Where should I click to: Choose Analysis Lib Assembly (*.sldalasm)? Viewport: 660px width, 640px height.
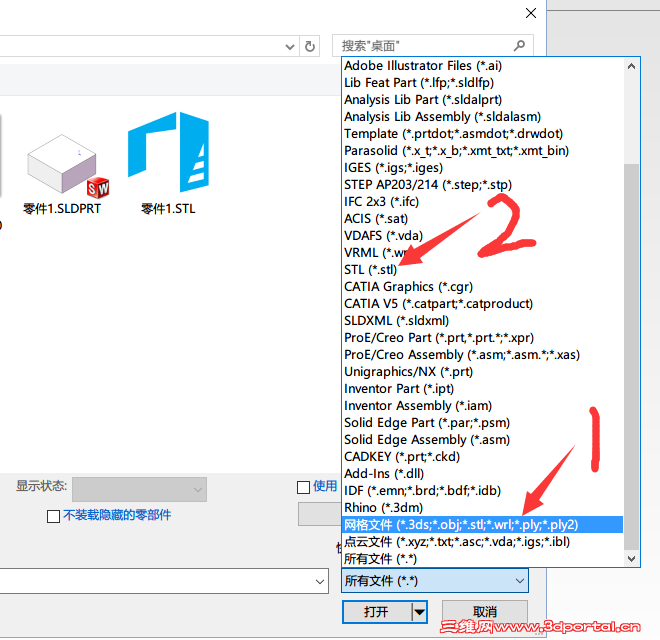tap(482, 117)
